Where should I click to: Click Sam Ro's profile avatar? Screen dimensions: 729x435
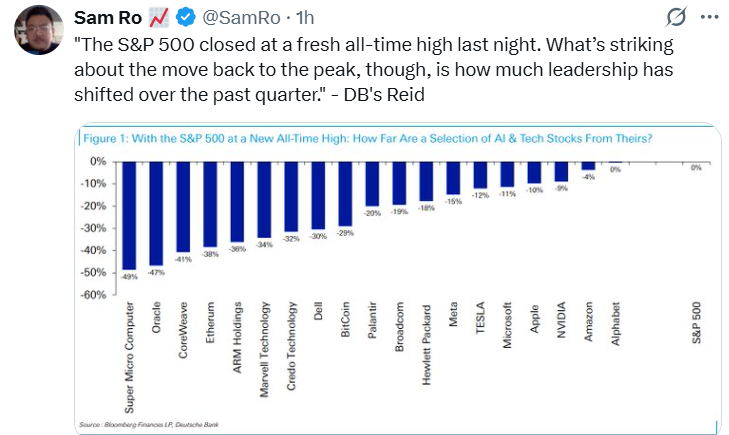(x=40, y=36)
